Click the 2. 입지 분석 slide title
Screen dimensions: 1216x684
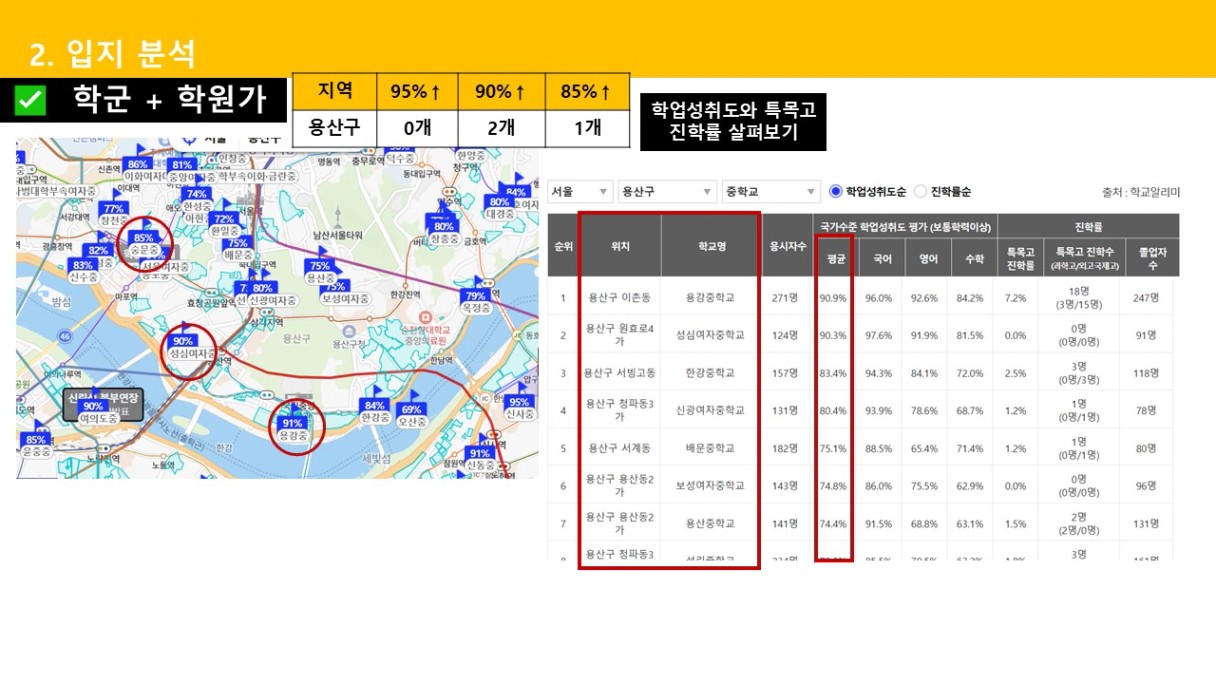(112, 52)
